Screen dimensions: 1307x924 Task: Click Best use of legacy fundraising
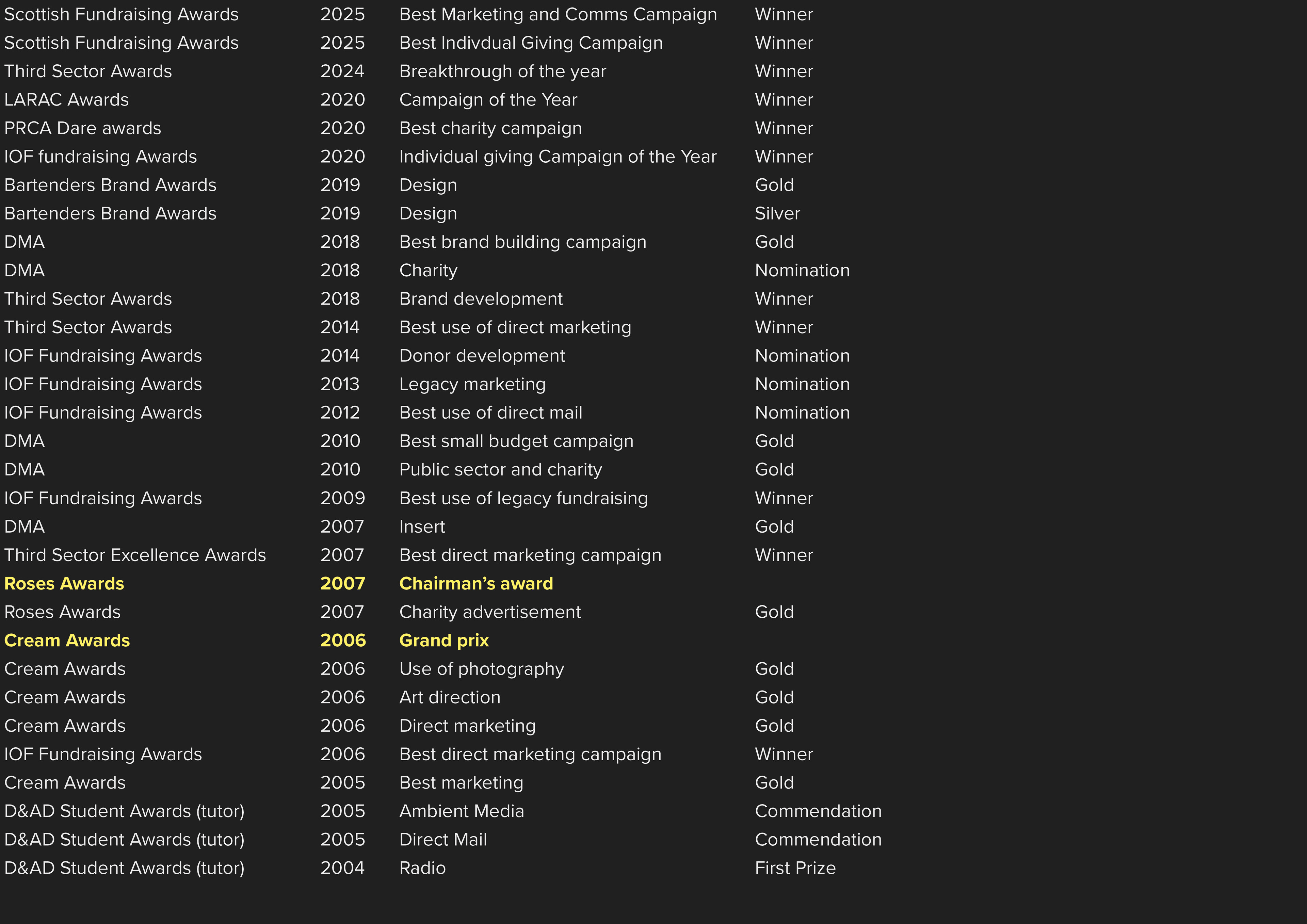523,498
